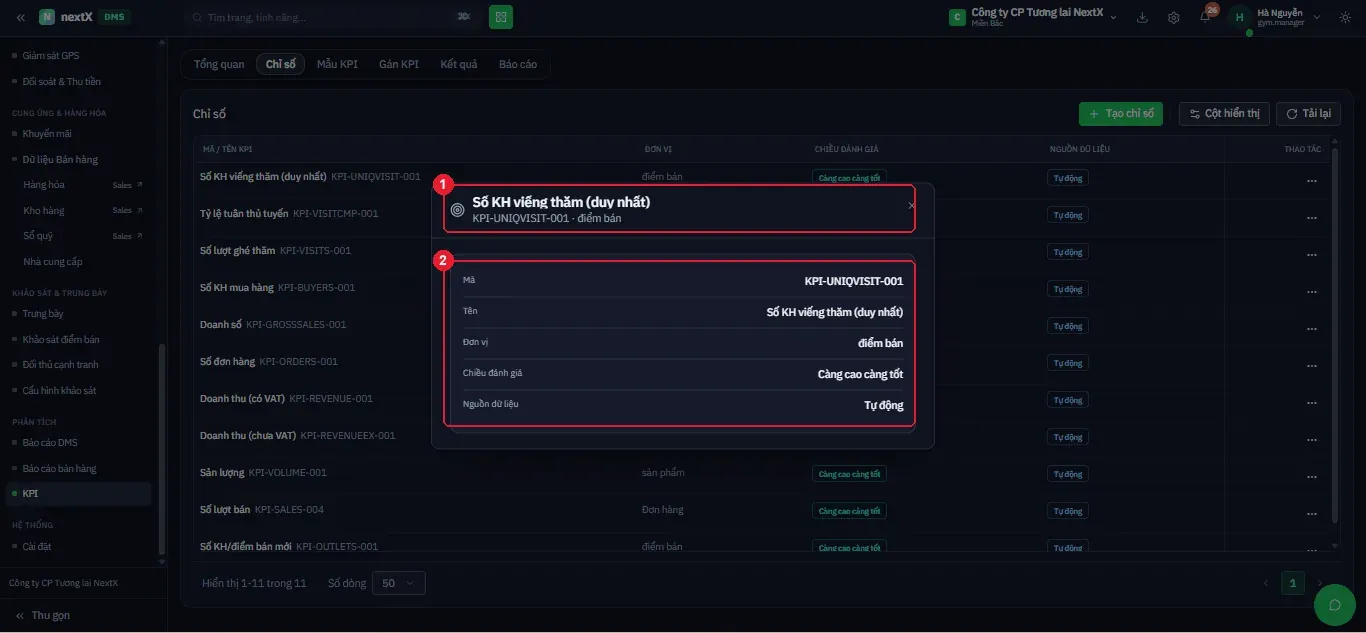The width and height of the screenshot is (1366, 633).
Task: Open notifications bell with 26 badge
Action: click(1206, 15)
